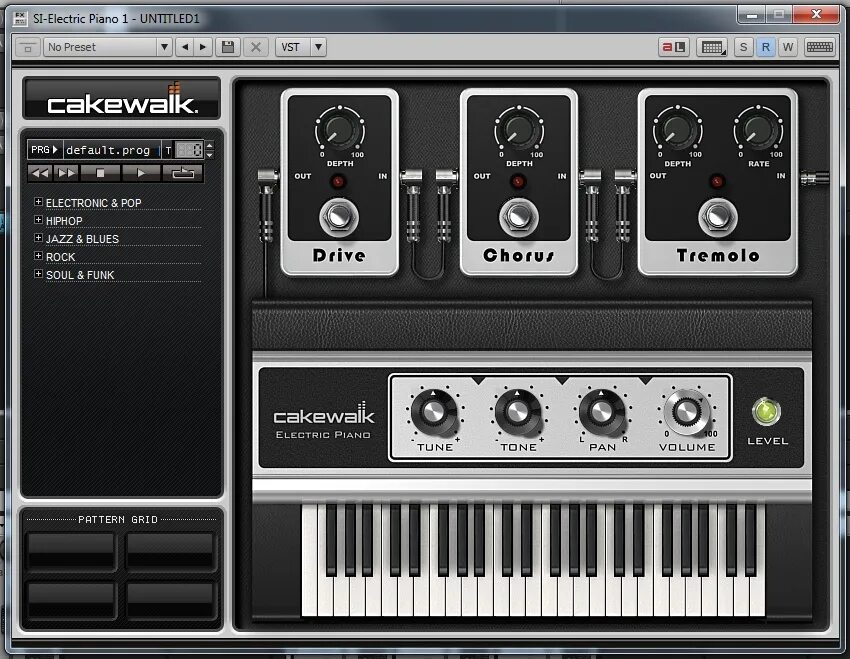The width and height of the screenshot is (850, 659).
Task: Click the pin icon left of No Preset
Action: coord(28,47)
